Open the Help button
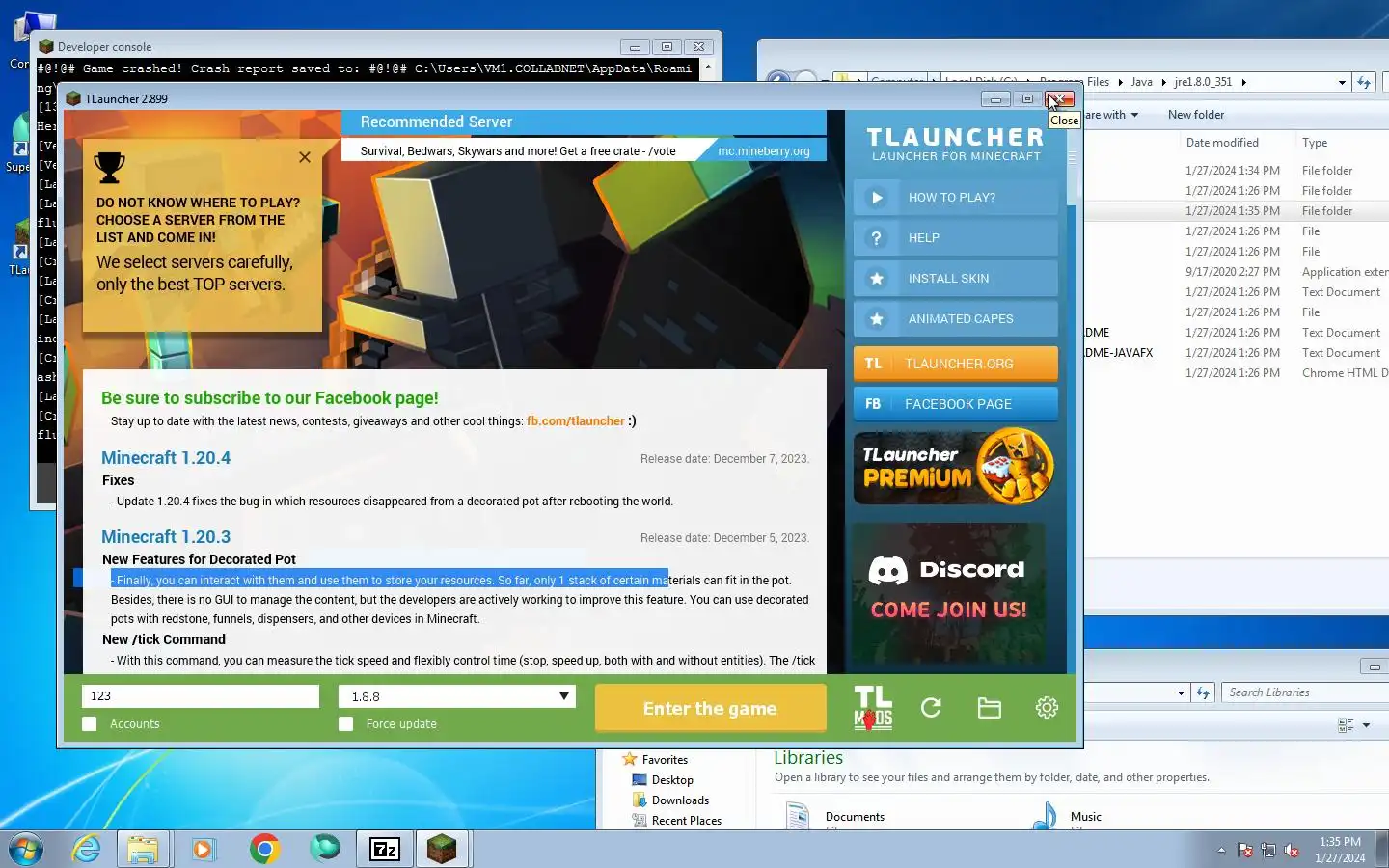The height and width of the screenshot is (868, 1389). 955,238
